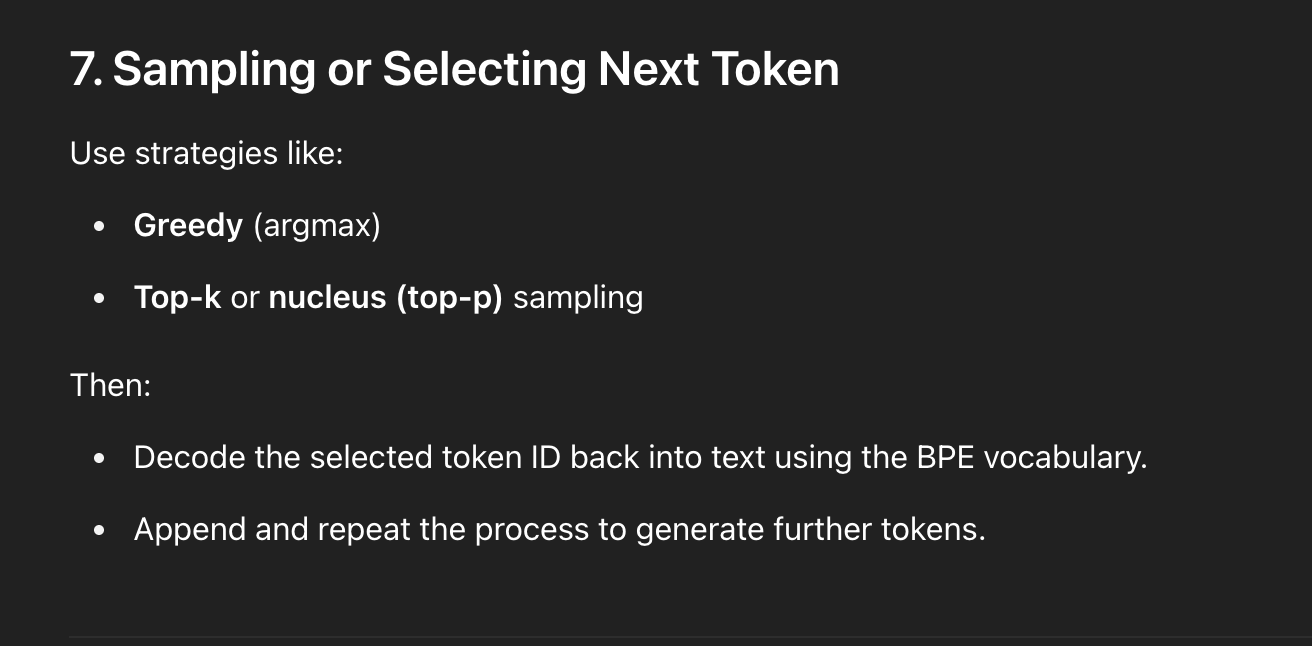Click the 'Decode the selected token ID' sentence
Screen dimensions: 1312x646
click(640, 457)
